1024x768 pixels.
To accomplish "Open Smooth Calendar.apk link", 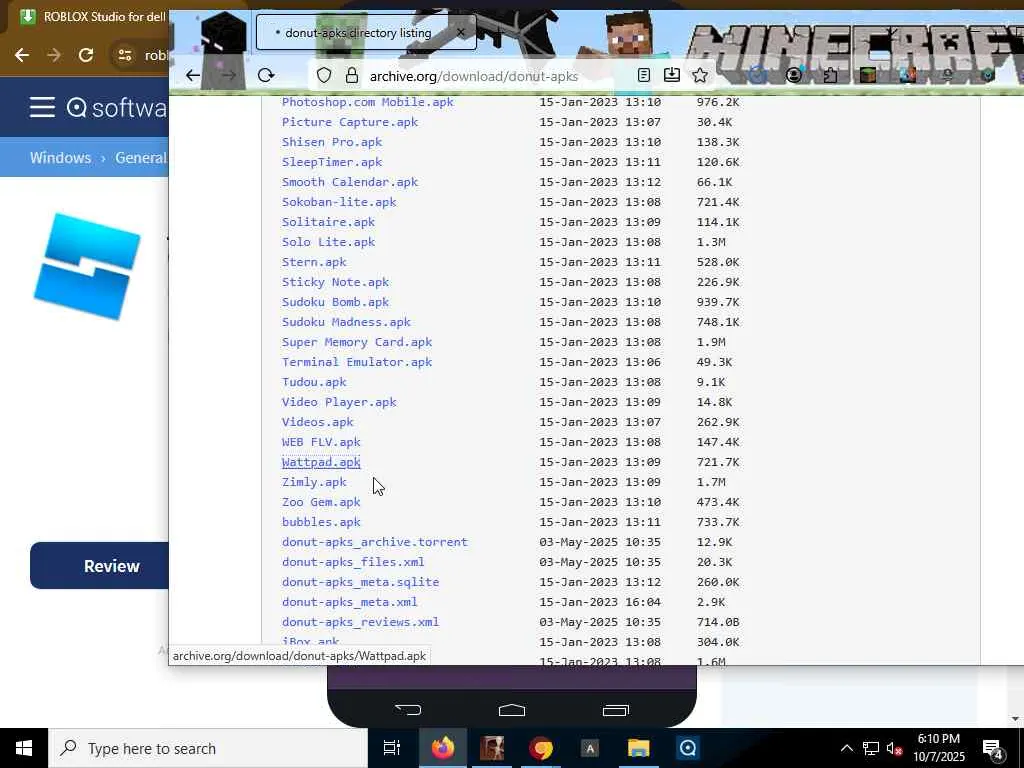I will pos(350,182).
